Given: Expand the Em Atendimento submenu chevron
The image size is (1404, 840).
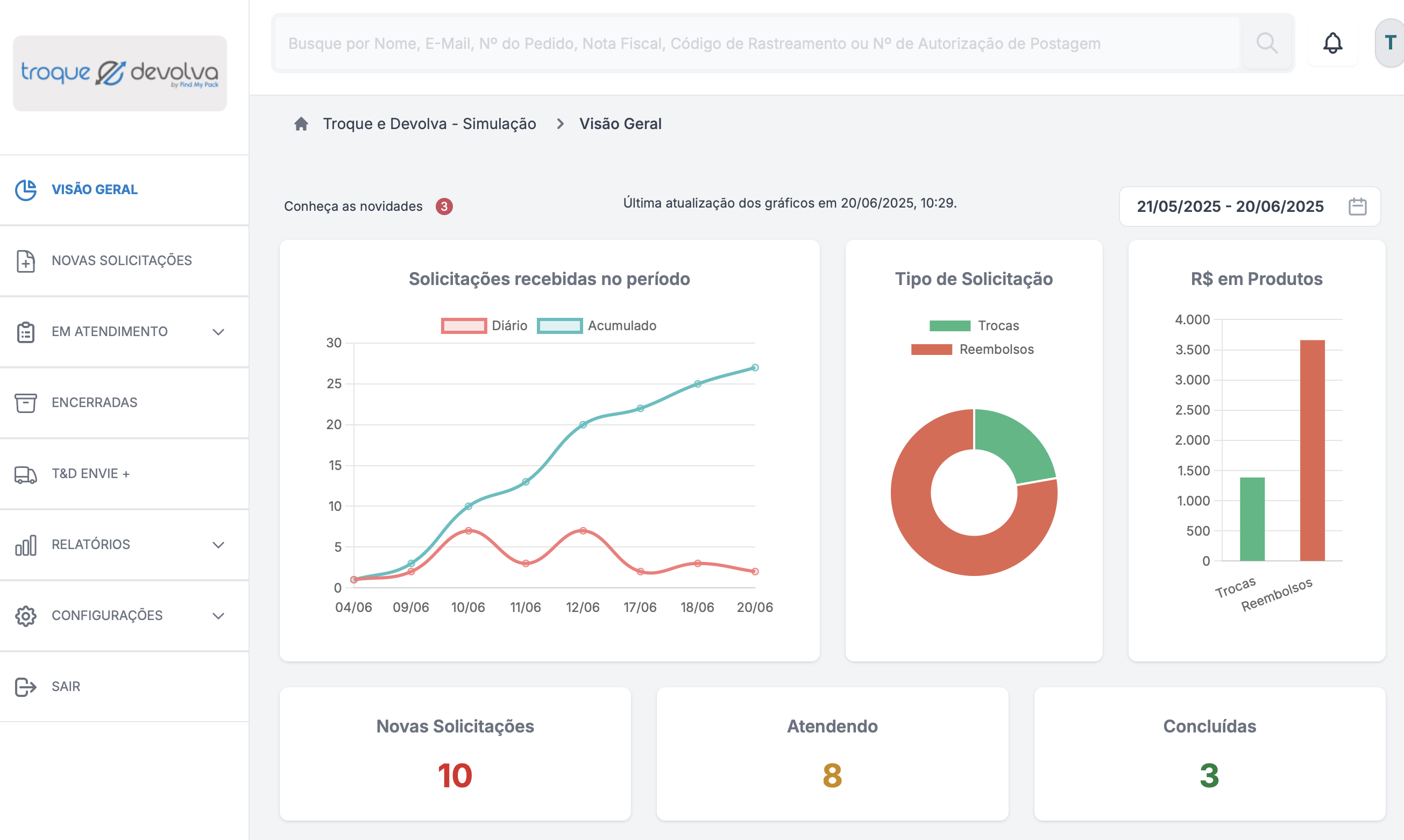Looking at the screenshot, I should click(218, 332).
